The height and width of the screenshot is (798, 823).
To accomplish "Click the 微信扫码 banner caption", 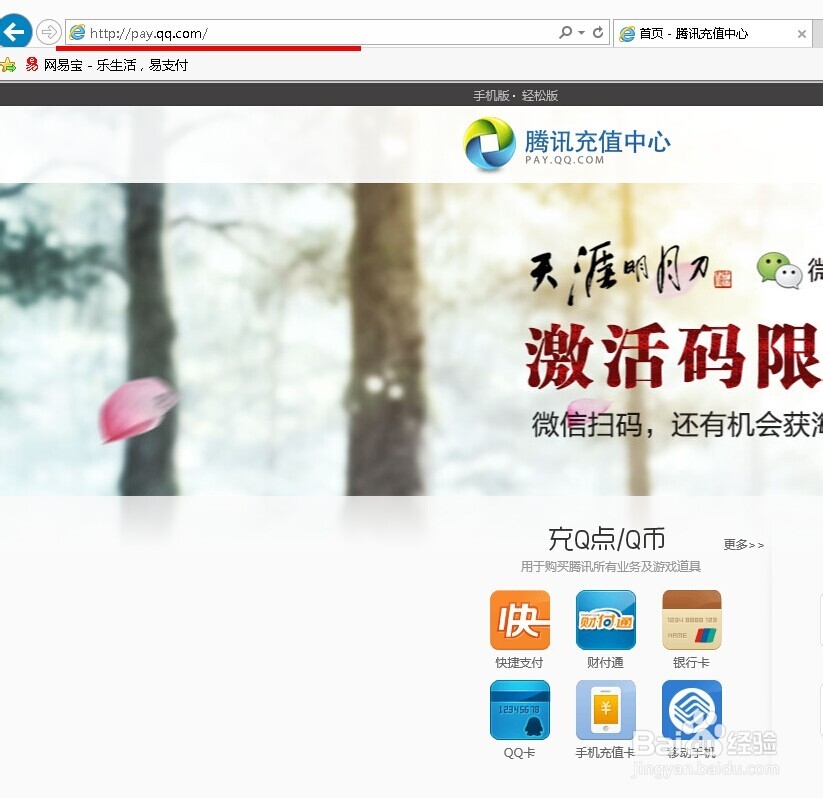I will click(677, 424).
